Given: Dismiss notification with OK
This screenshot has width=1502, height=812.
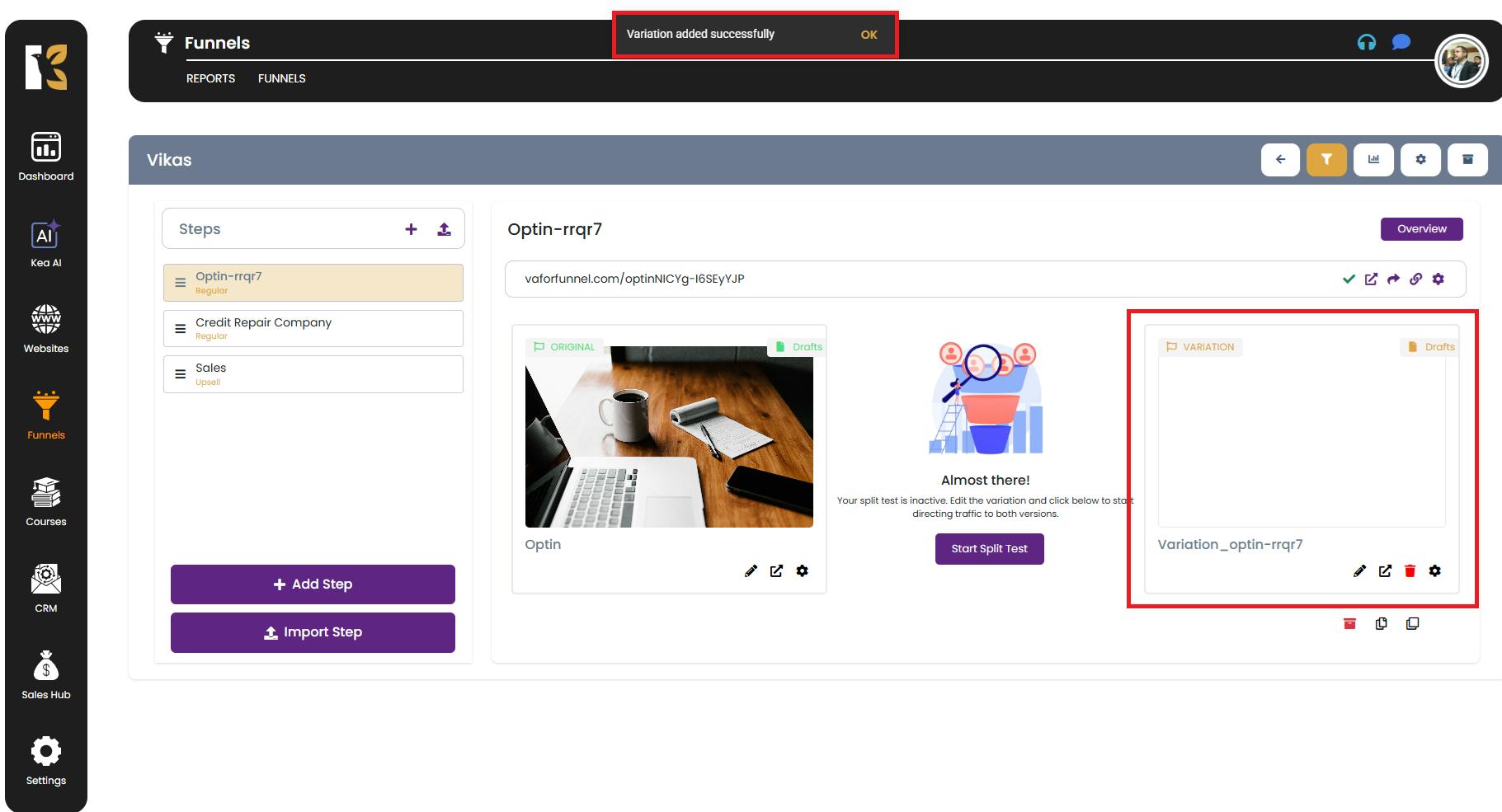Looking at the screenshot, I should pyautogui.click(x=869, y=35).
